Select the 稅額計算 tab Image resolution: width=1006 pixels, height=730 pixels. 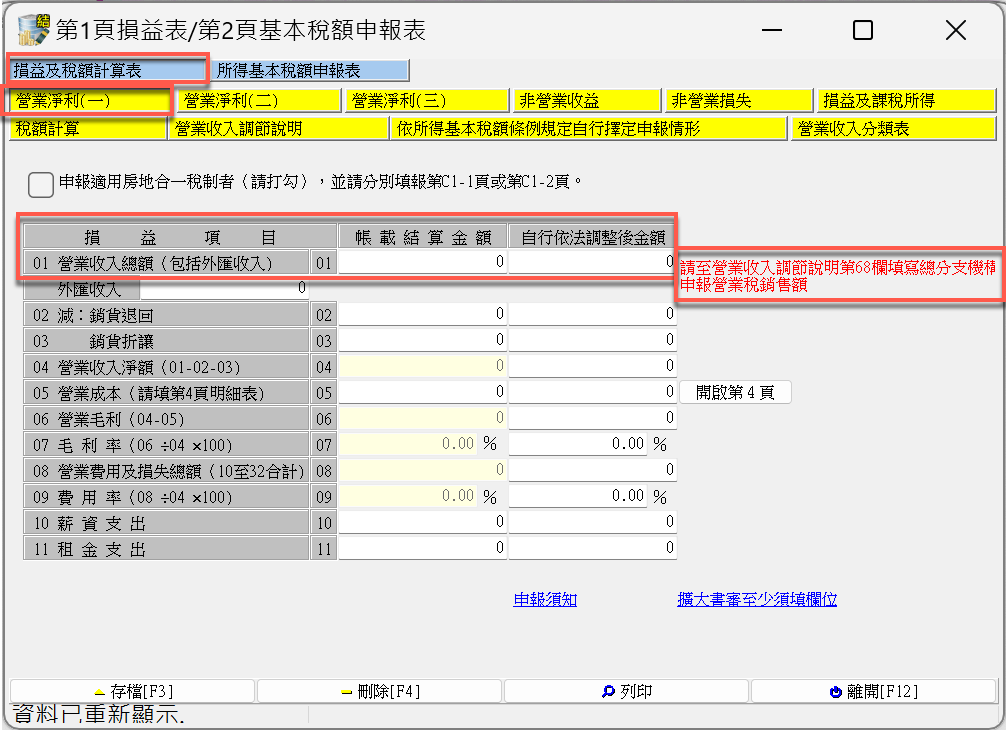pyautogui.click(x=88, y=128)
